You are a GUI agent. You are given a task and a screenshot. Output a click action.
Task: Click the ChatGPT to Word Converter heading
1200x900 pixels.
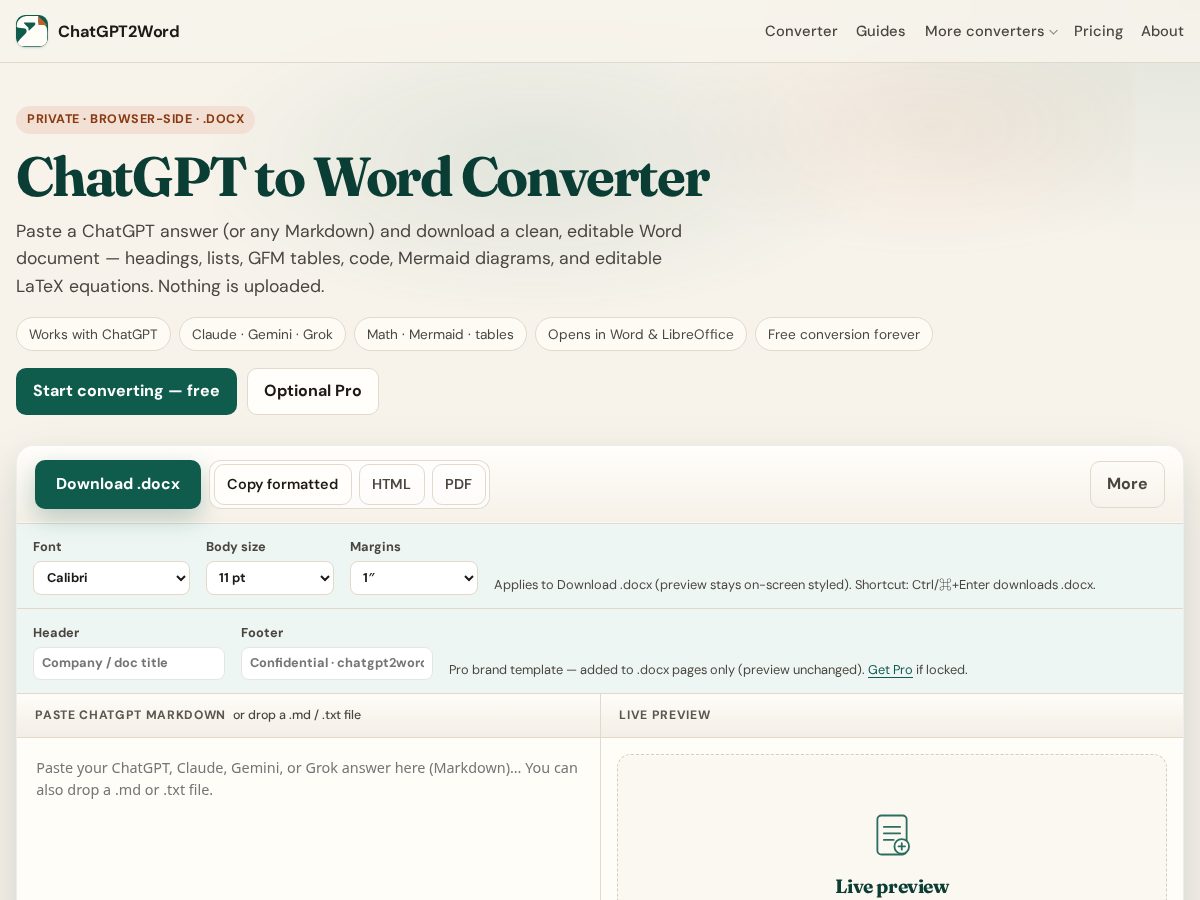tap(363, 177)
